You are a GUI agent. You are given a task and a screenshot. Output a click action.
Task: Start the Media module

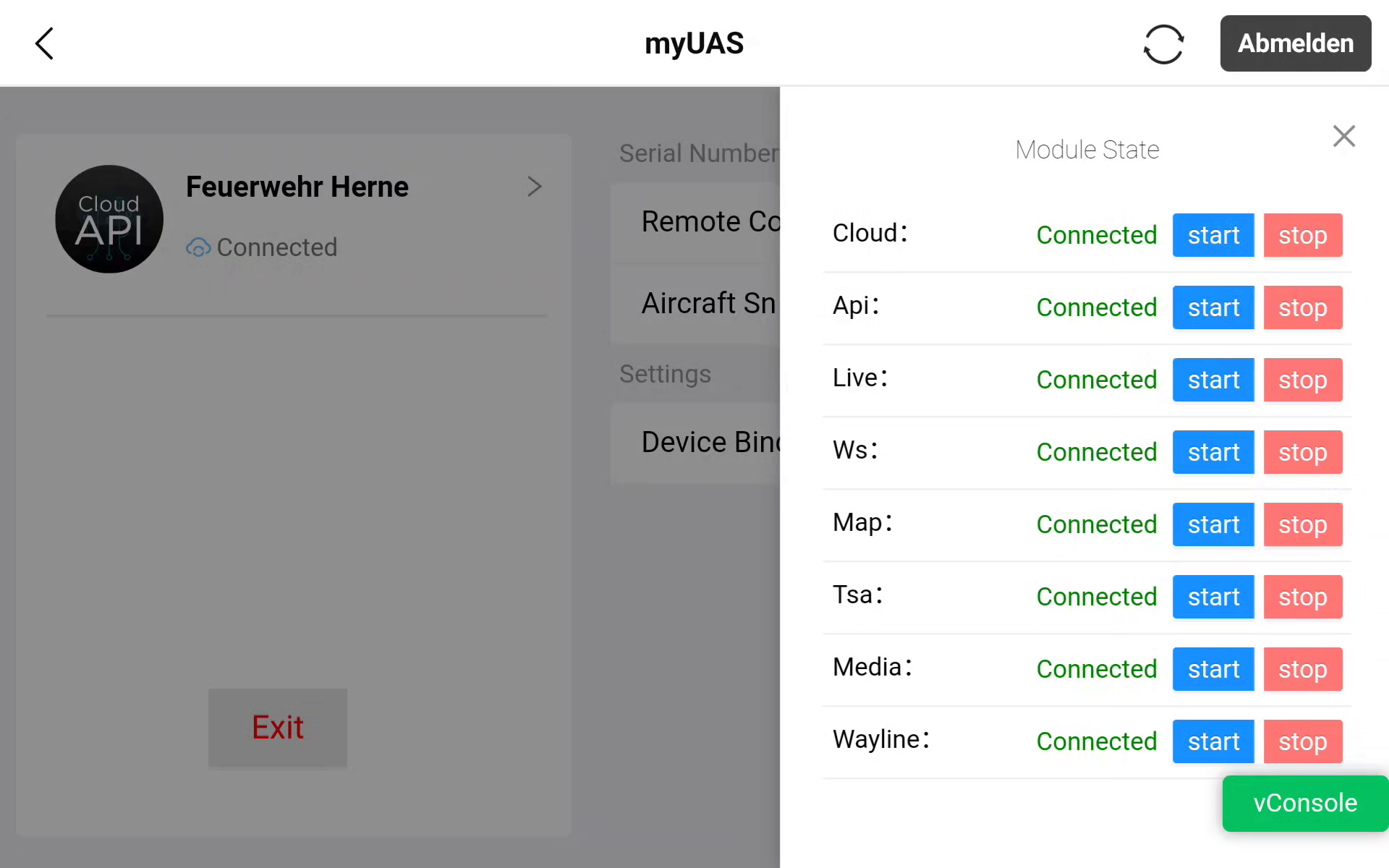pyautogui.click(x=1212, y=669)
